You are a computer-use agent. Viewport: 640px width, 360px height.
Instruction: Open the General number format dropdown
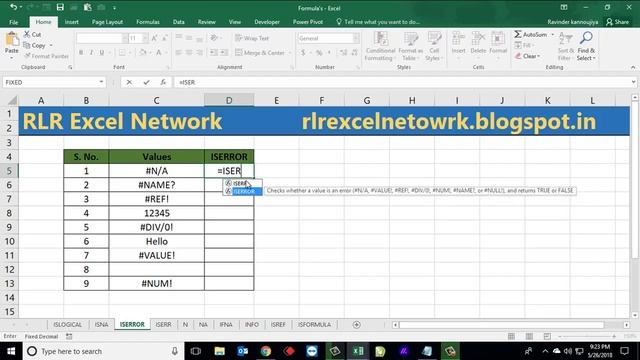pyautogui.click(x=356, y=38)
